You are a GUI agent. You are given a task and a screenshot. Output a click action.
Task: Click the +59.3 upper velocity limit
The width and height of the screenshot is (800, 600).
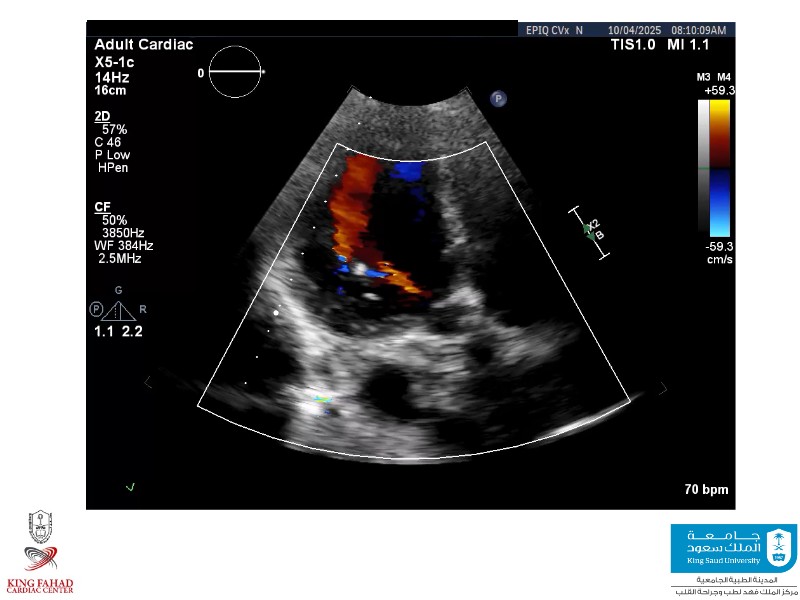click(x=718, y=90)
